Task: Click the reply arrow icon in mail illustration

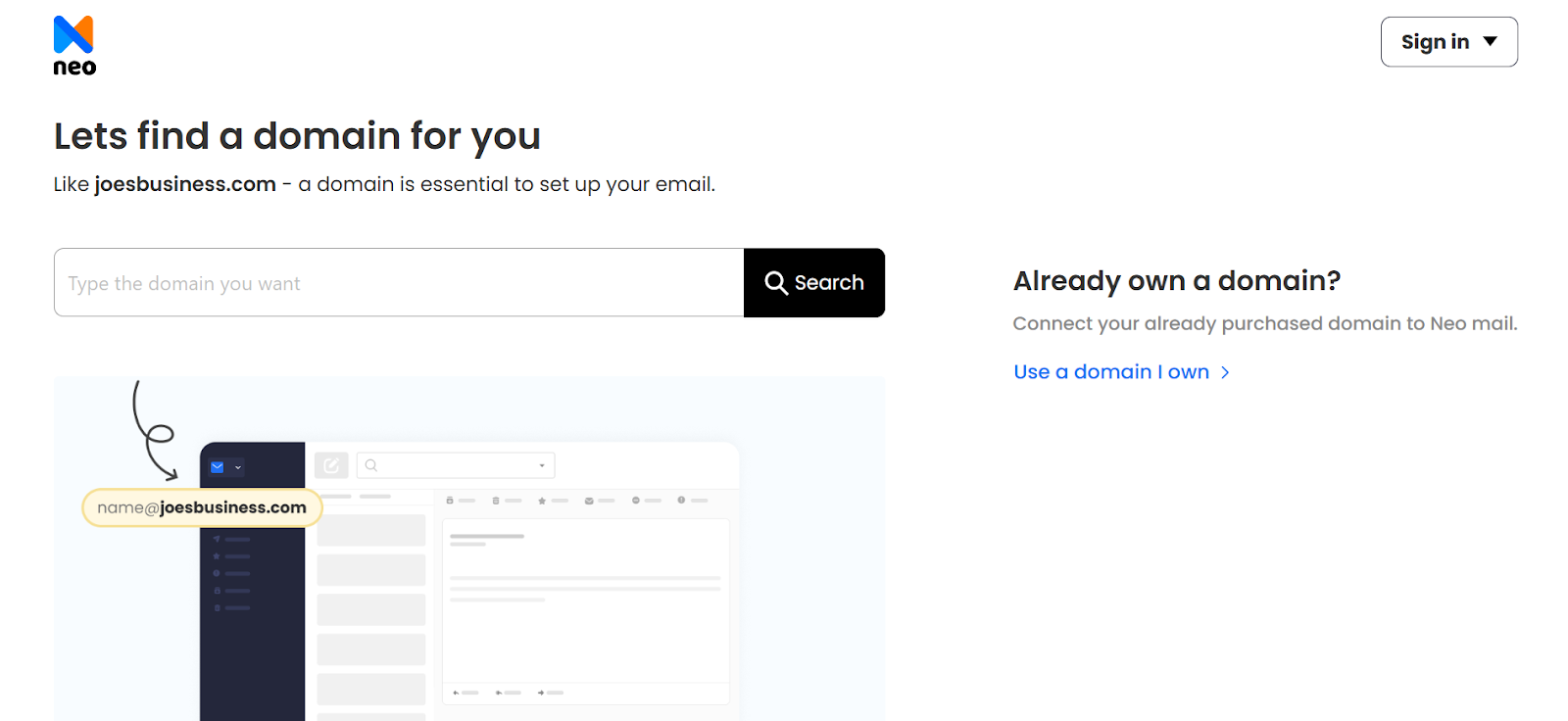Action: click(x=456, y=693)
